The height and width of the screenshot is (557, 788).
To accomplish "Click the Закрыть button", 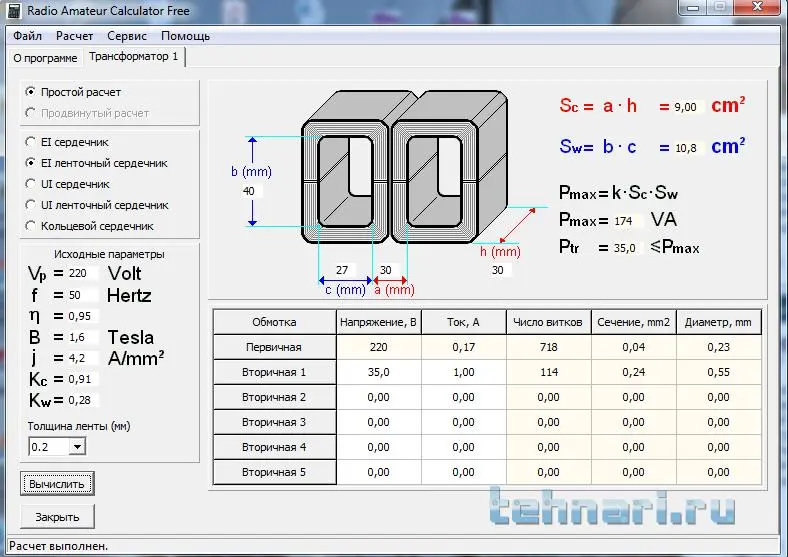I will (x=57, y=517).
